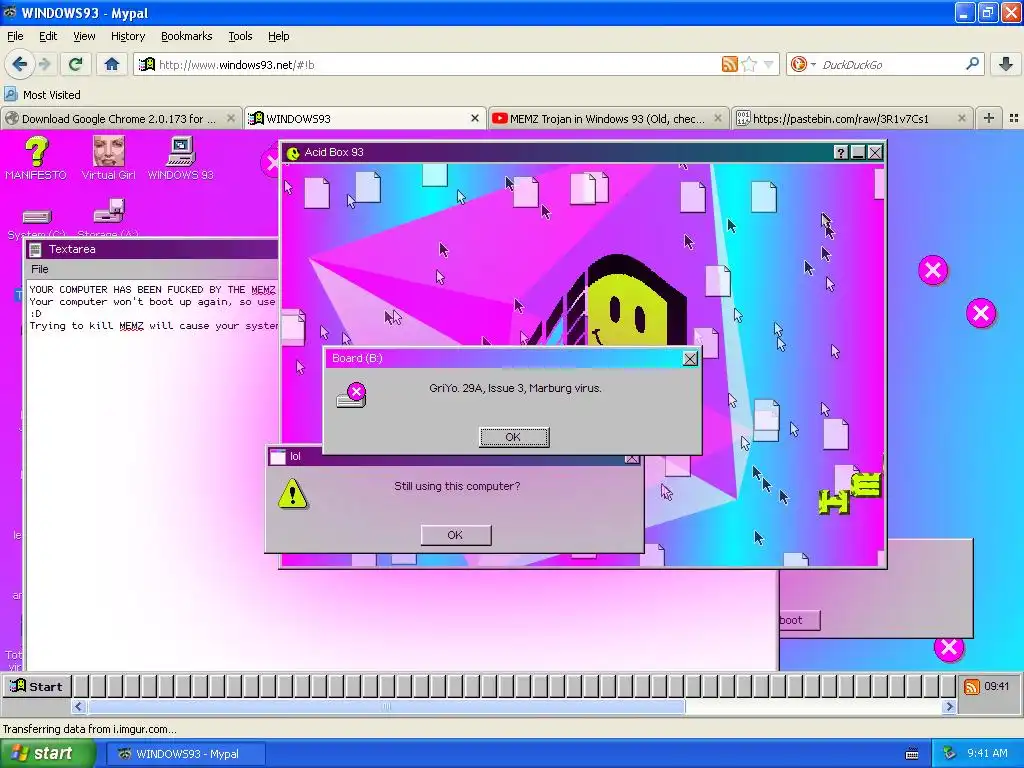
Task: Click the Windows 93 taskbar RSS icon
Action: 971,686
